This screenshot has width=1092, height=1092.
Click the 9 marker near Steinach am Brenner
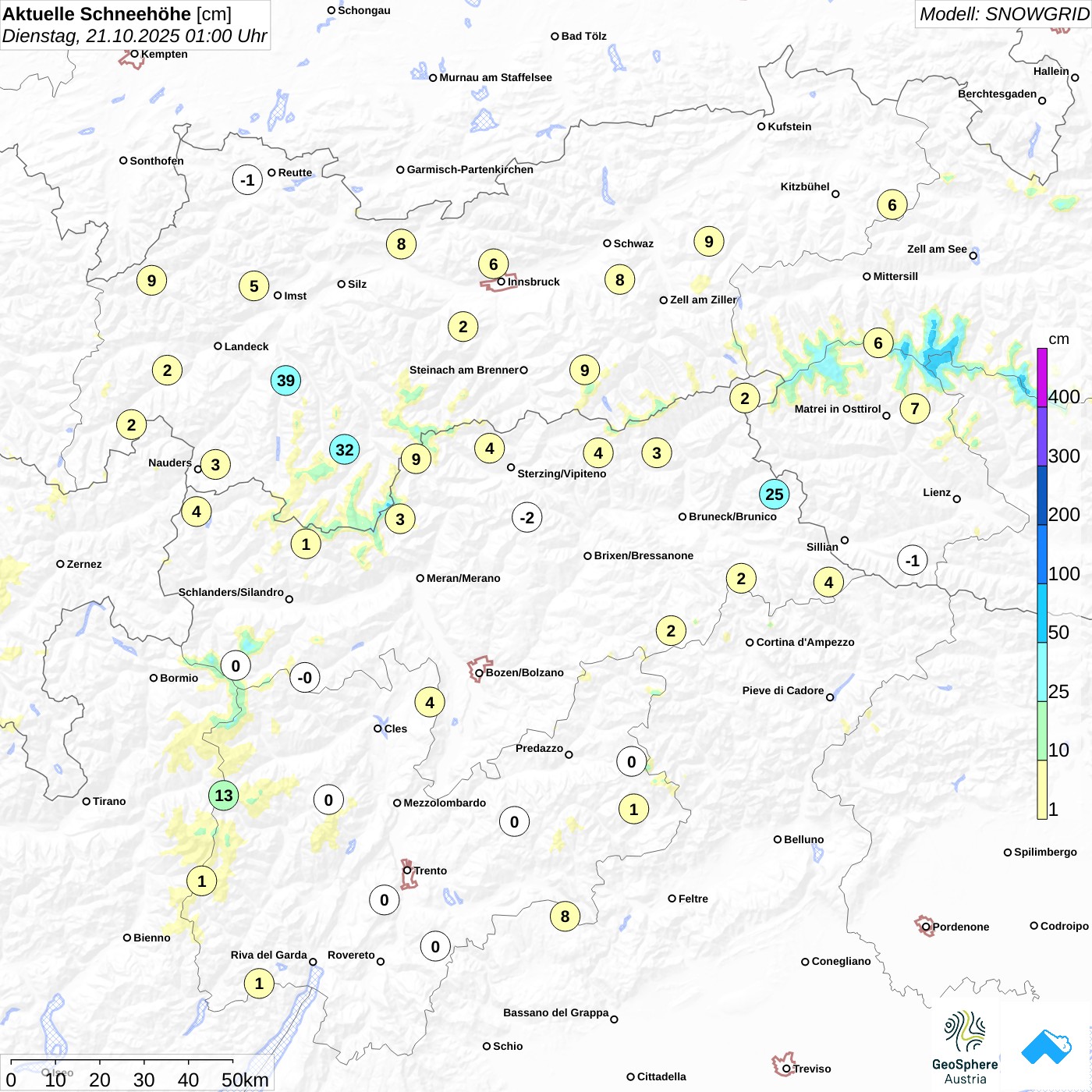tap(585, 370)
